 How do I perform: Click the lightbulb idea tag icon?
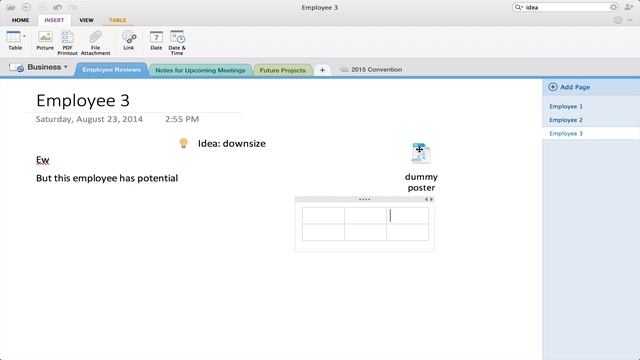pyautogui.click(x=184, y=143)
